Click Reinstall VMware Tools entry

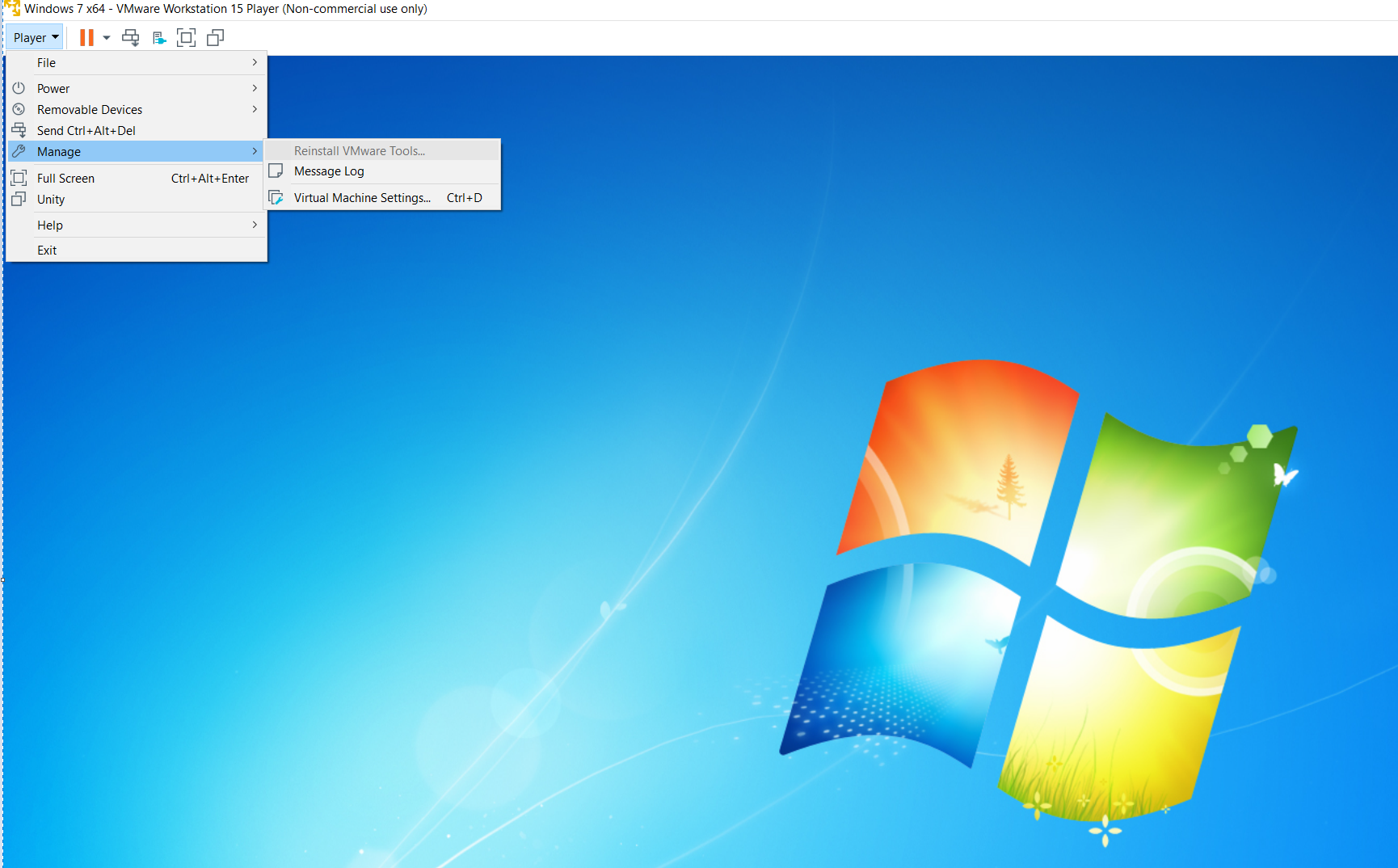coord(382,150)
